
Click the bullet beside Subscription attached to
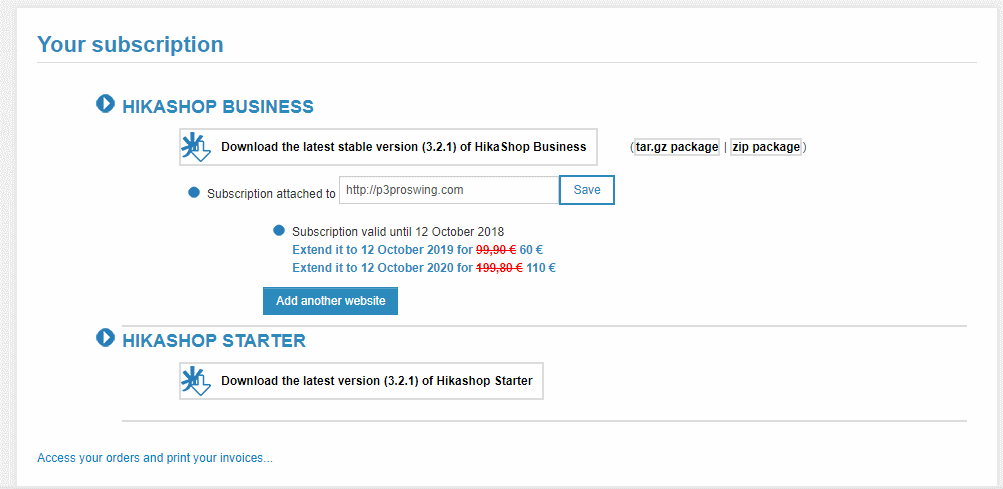[194, 192]
